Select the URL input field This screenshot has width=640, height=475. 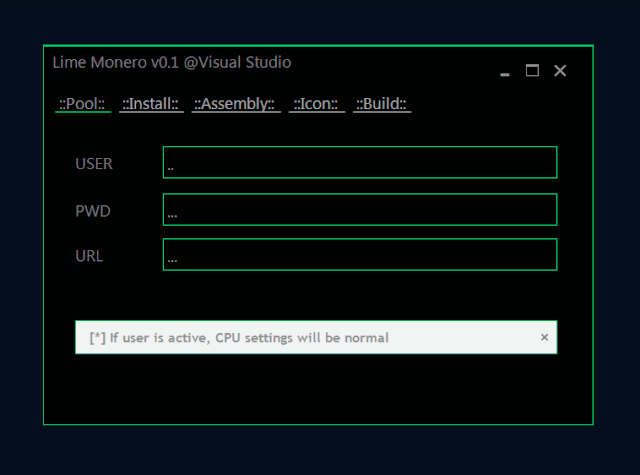tap(360, 255)
